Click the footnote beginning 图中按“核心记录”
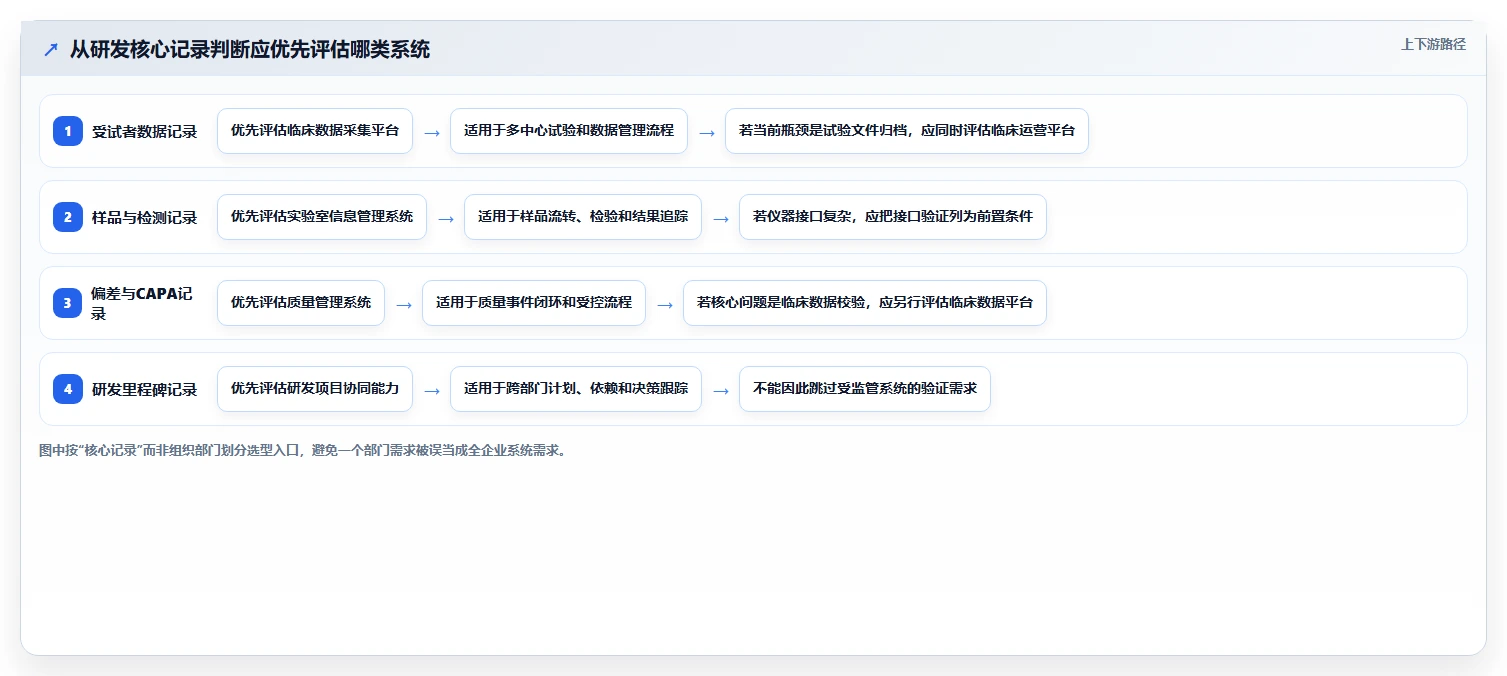The image size is (1507, 676). (304, 451)
